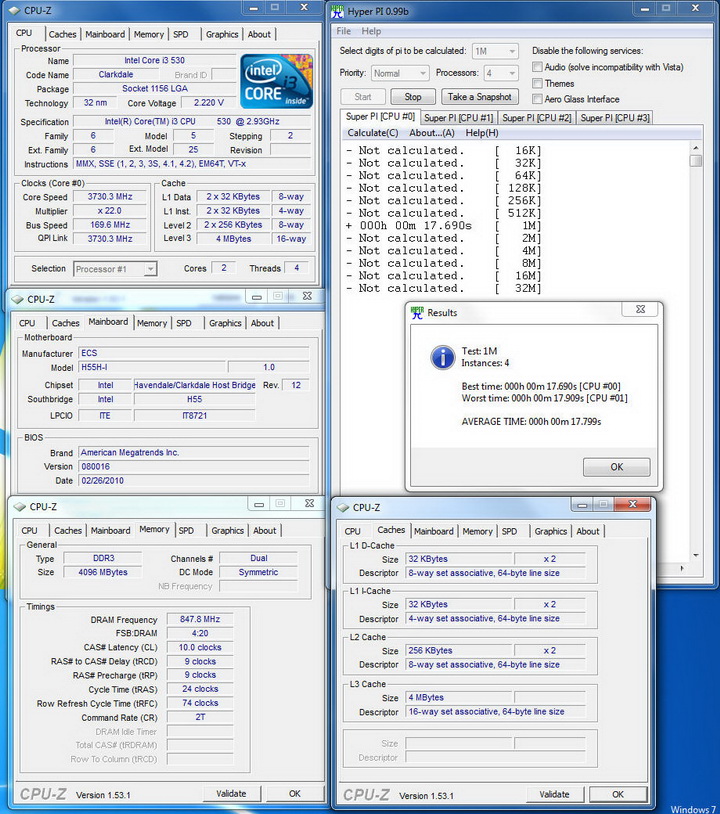The height and width of the screenshot is (814, 720).
Task: Minimize the top CPU-Z window
Action: [253, 8]
